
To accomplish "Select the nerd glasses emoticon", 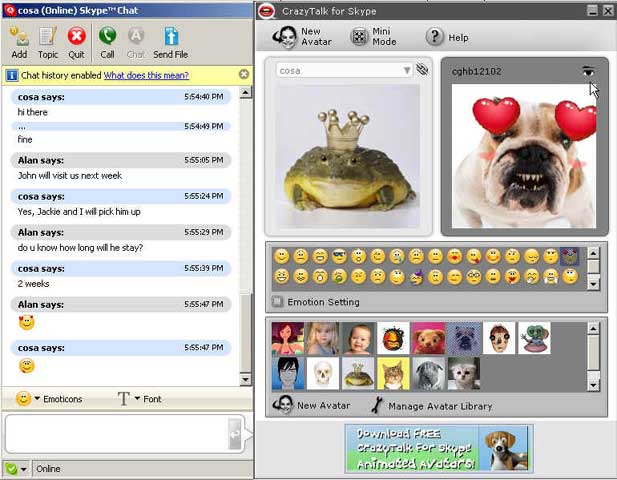I will point(474,277).
